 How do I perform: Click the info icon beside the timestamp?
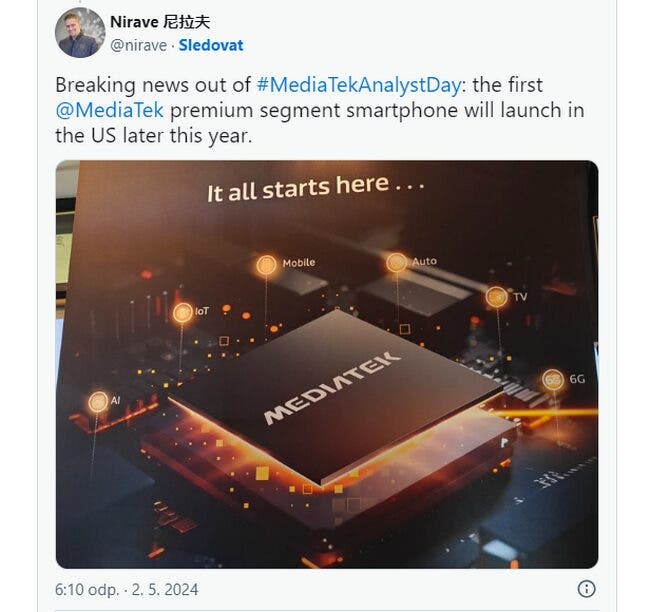[x=586, y=589]
